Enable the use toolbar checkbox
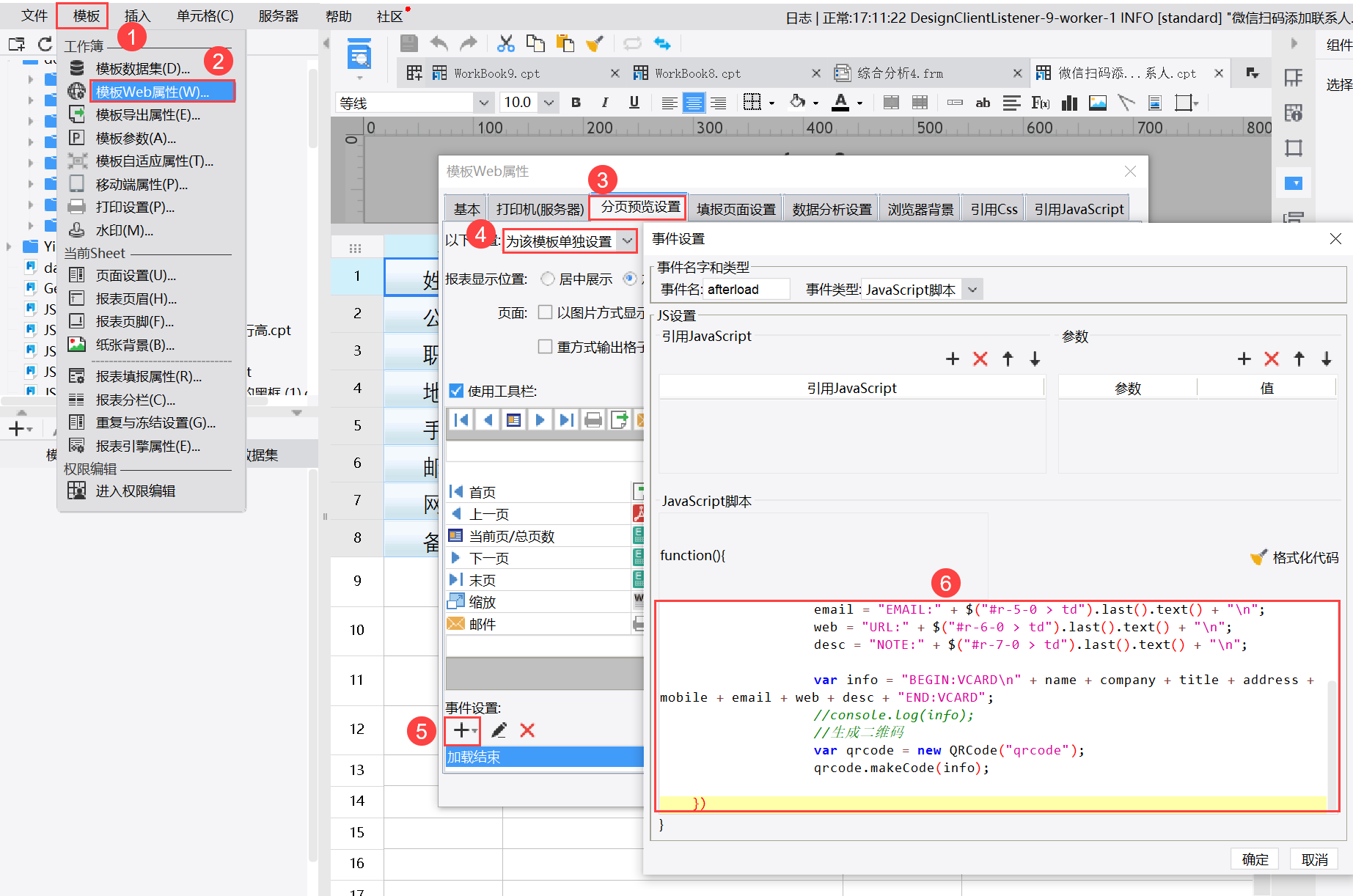Image resolution: width=1353 pixels, height=896 pixels. pos(456,391)
